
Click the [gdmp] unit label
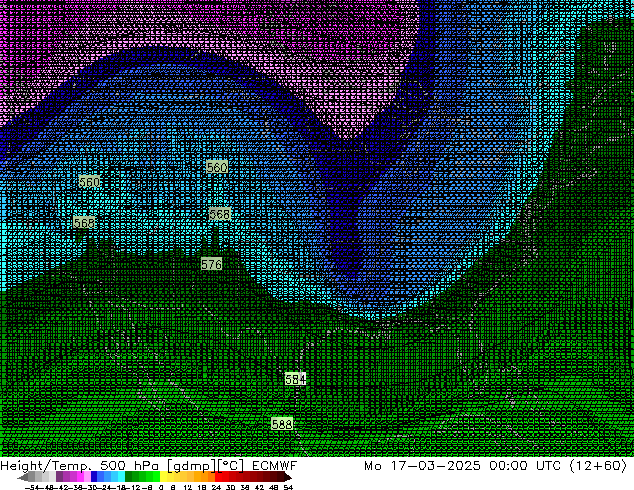[191, 466]
